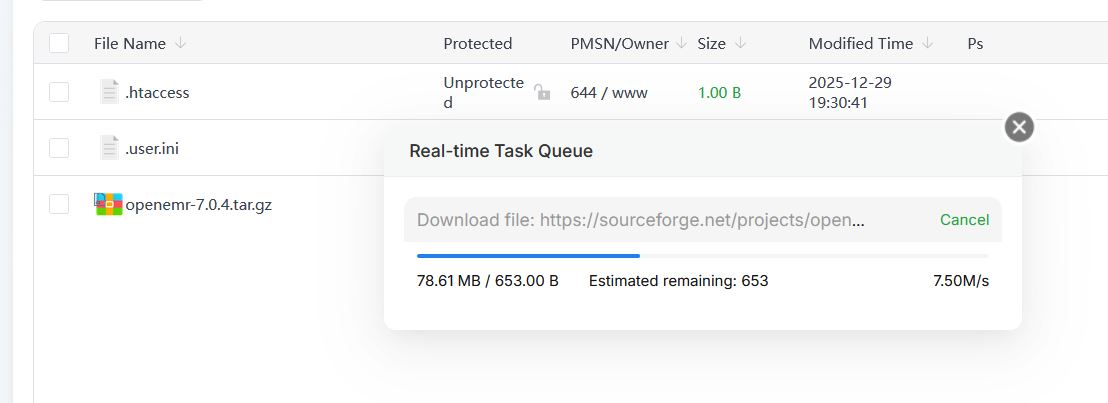Click the .user.ini file icon

click(x=110, y=148)
